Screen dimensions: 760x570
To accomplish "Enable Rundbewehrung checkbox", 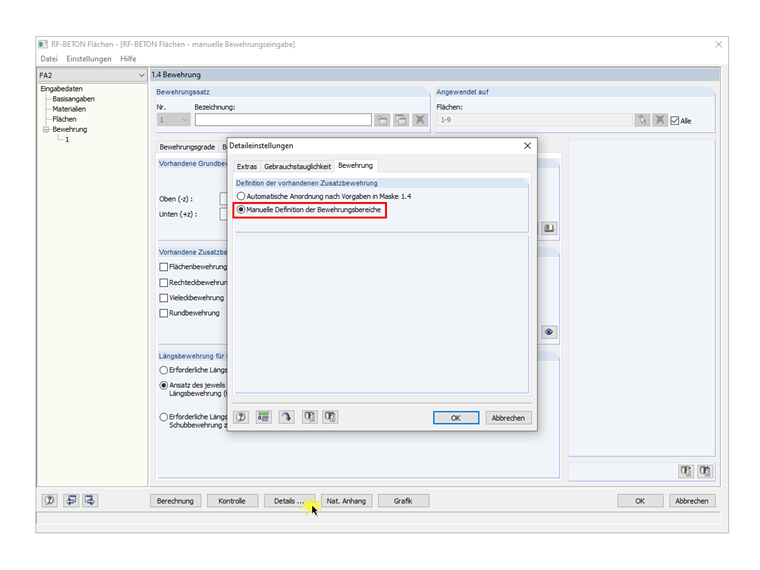I will 164,314.
